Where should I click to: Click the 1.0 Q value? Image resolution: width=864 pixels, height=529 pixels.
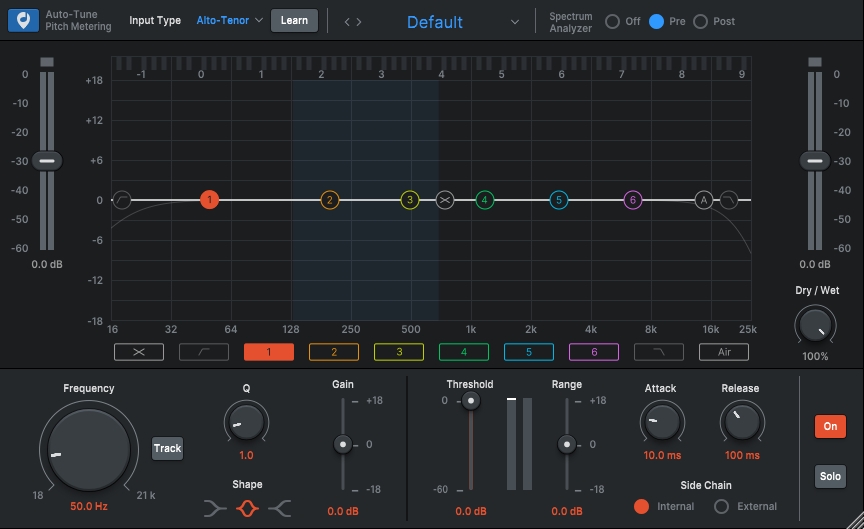(246, 455)
